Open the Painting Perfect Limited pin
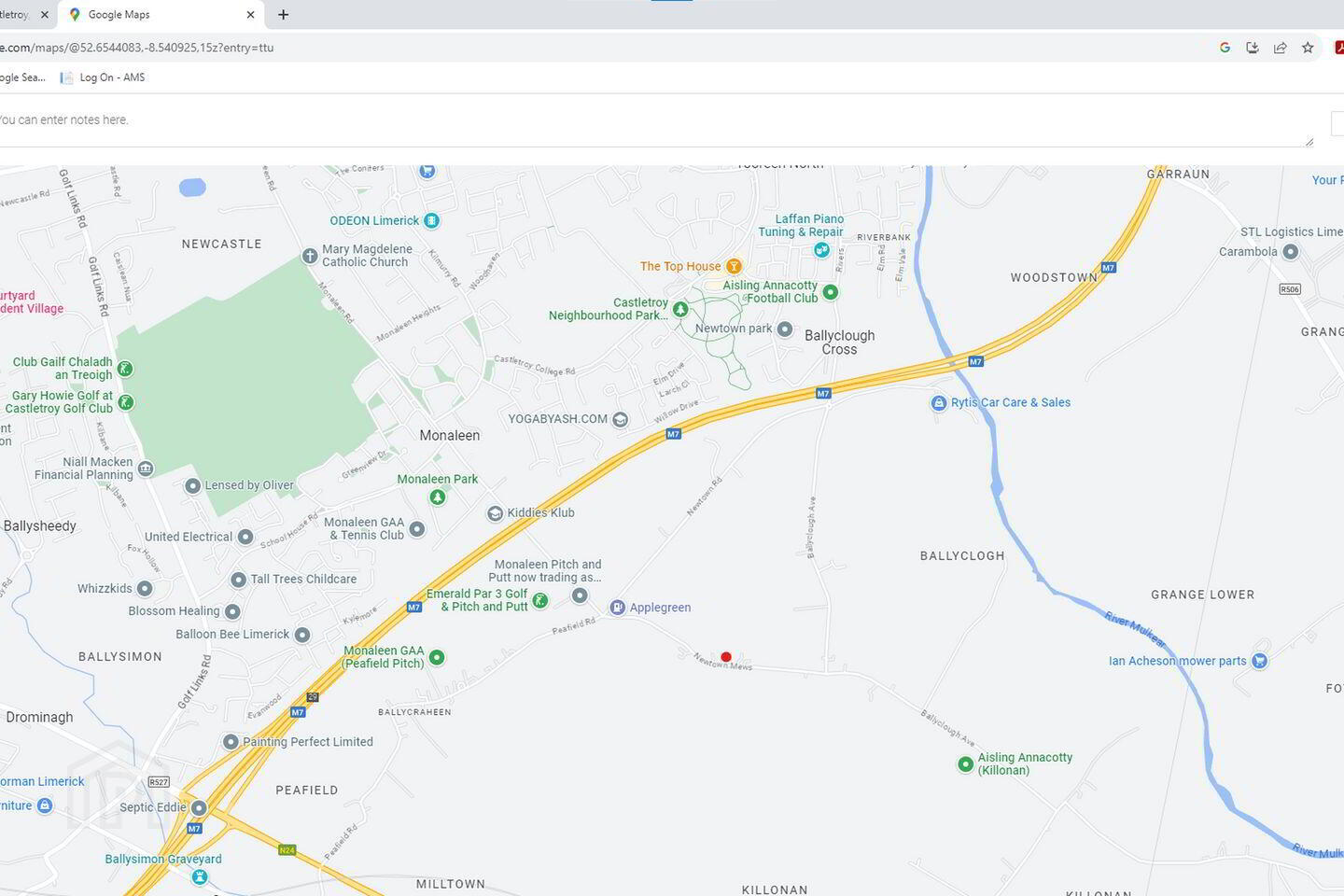The width and height of the screenshot is (1344, 896). (231, 742)
